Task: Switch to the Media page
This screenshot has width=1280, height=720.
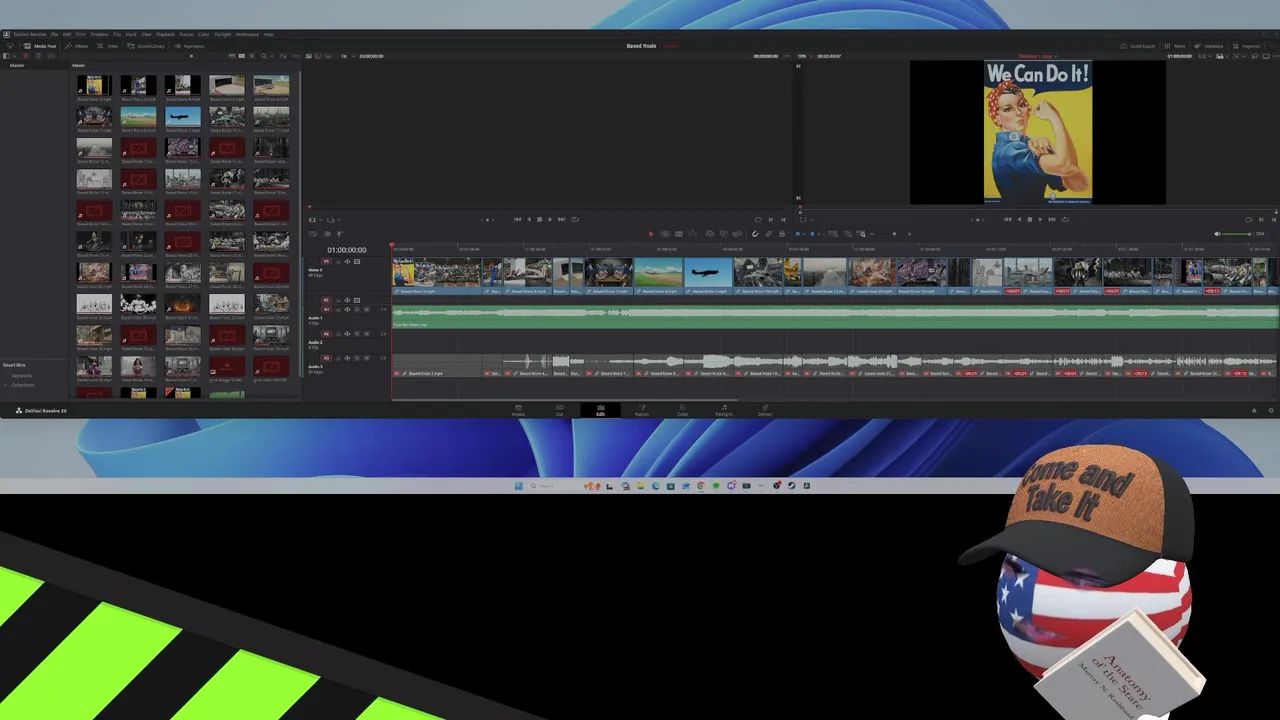Action: click(x=518, y=410)
